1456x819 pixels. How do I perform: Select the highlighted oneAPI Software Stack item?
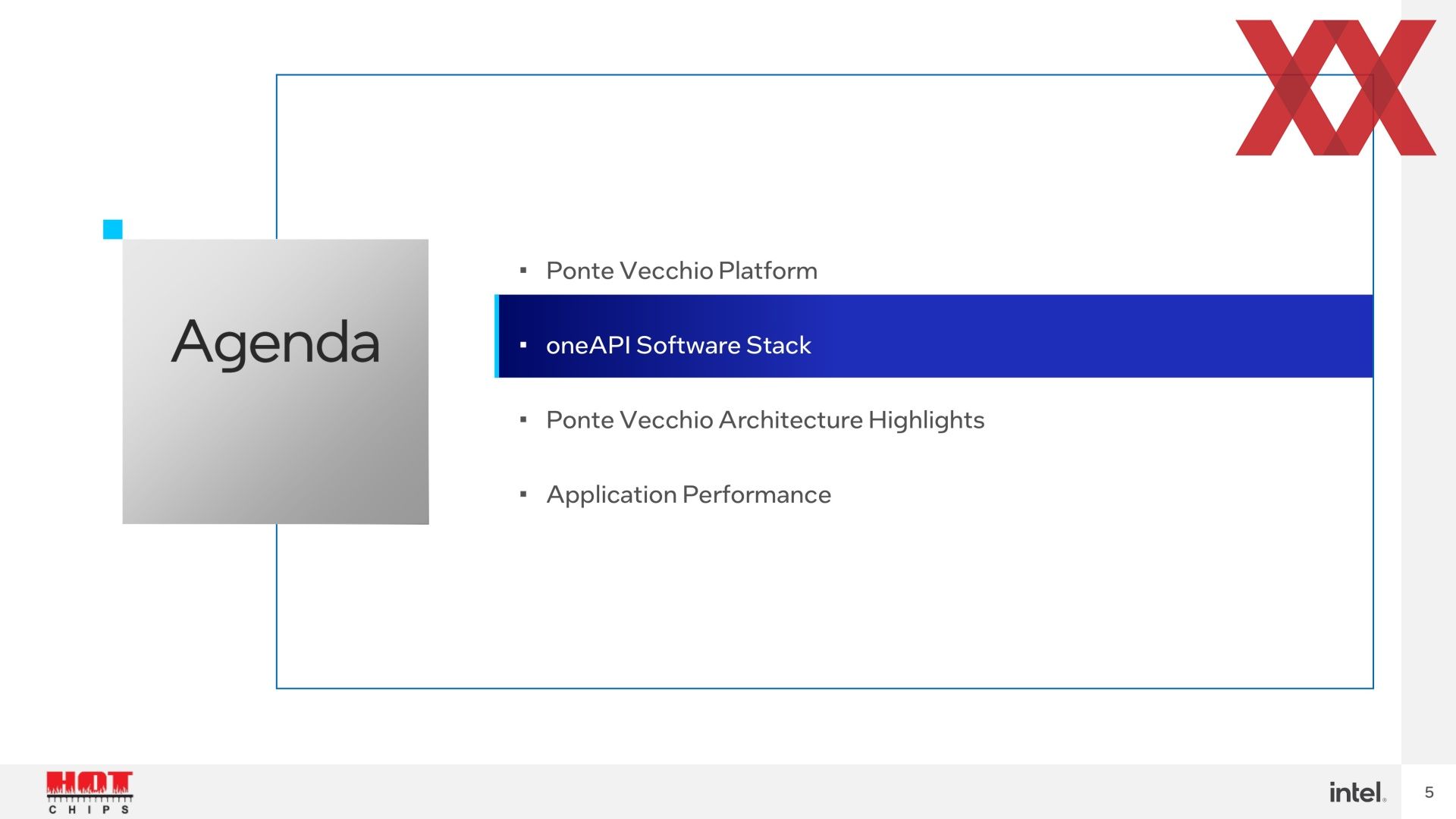click(934, 336)
